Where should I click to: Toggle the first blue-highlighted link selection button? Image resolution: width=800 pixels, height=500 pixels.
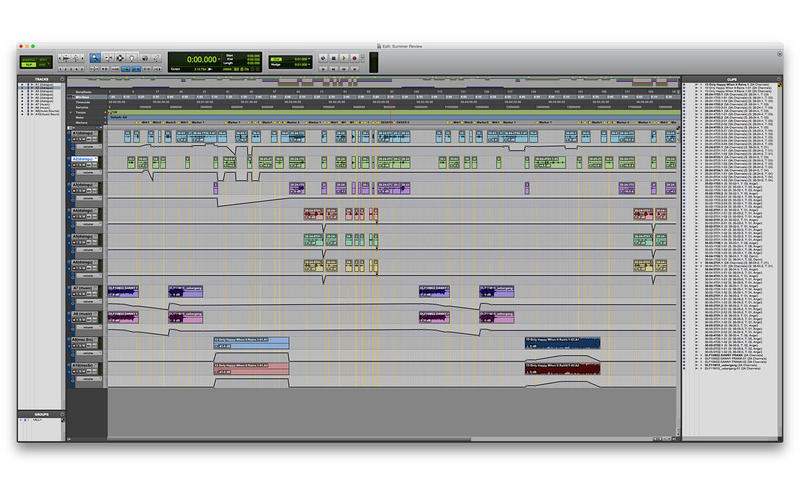click(x=126, y=69)
